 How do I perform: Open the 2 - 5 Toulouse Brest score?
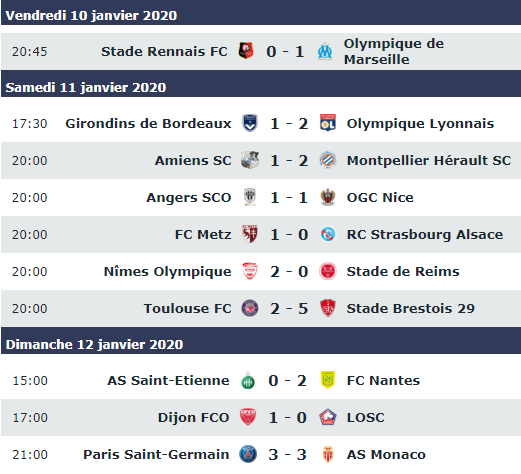pos(289,308)
